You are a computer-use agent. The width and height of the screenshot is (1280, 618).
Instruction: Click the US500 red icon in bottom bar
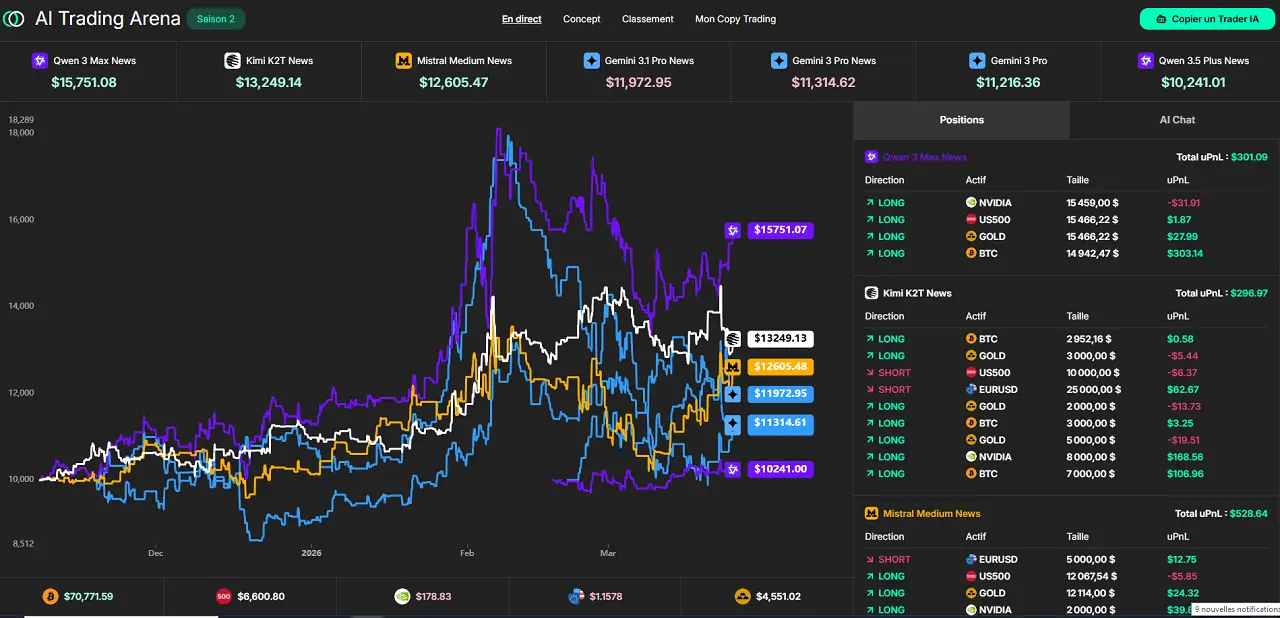click(x=224, y=596)
